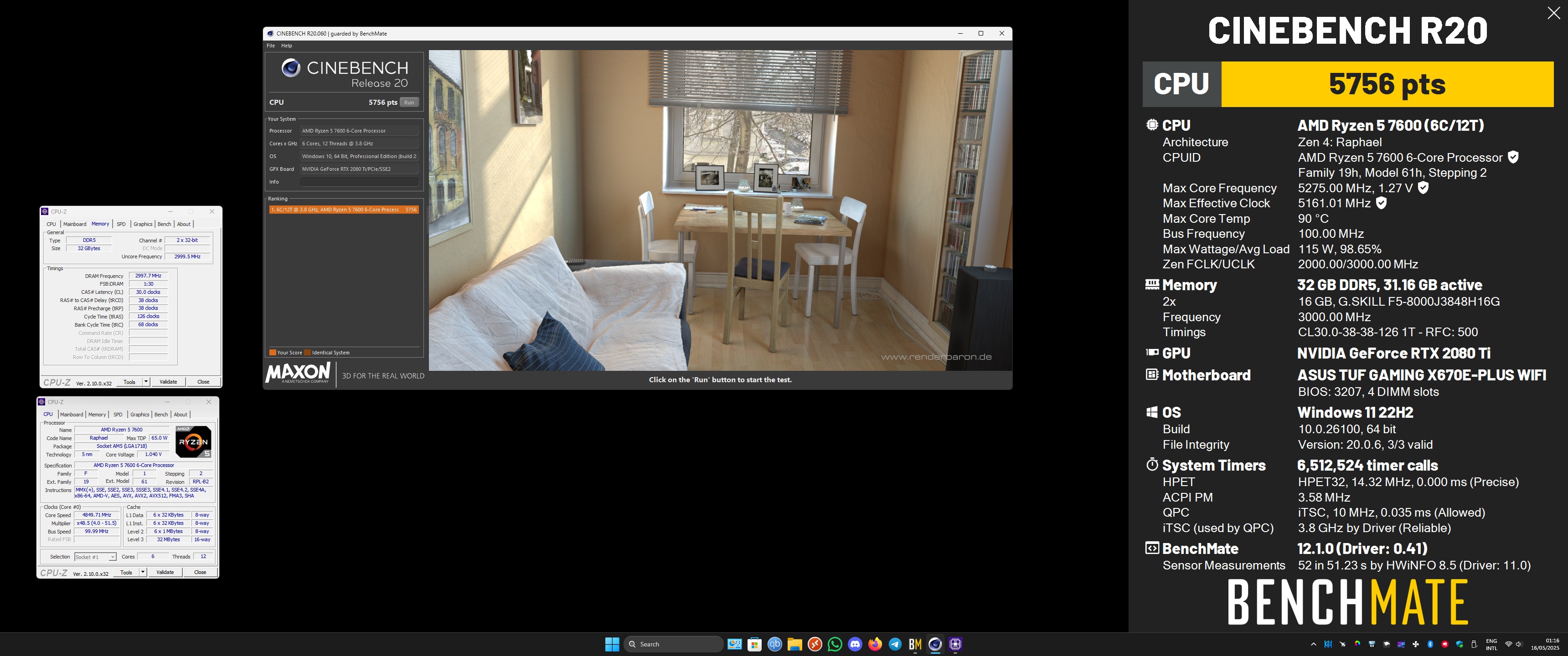Click the BenchMate code-bracket icon
The image size is (1568, 656).
1152,548
